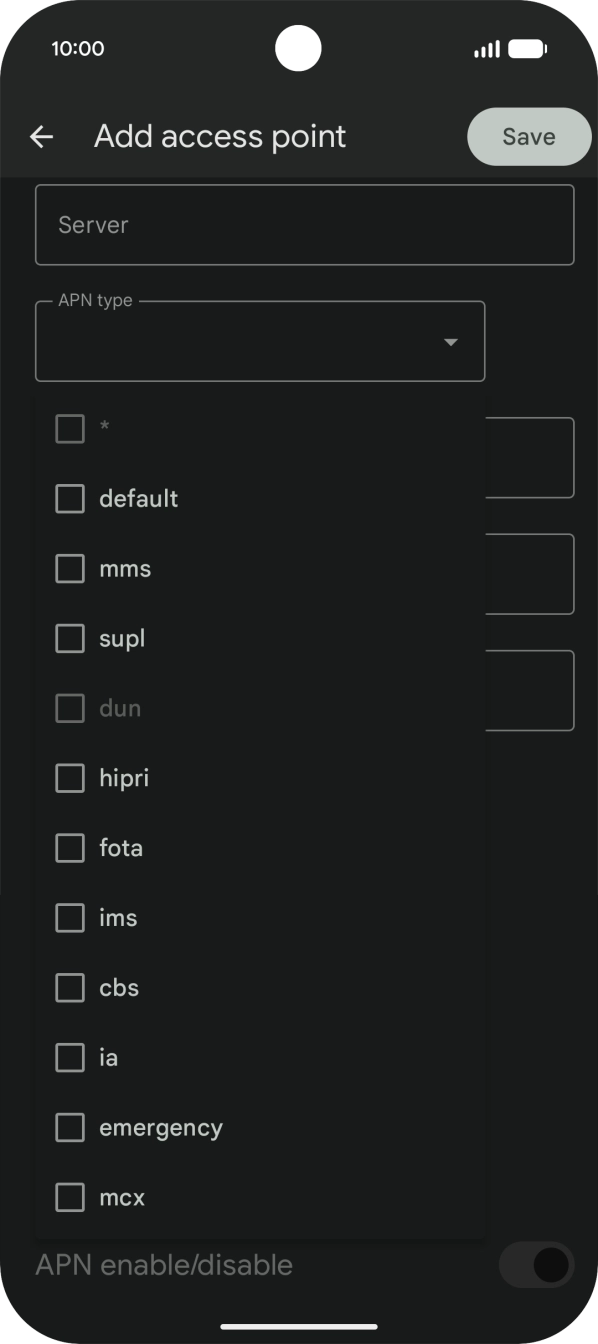Screen dimensions: 598x1344
Task: Select the APN type combo box
Action: click(x=260, y=341)
